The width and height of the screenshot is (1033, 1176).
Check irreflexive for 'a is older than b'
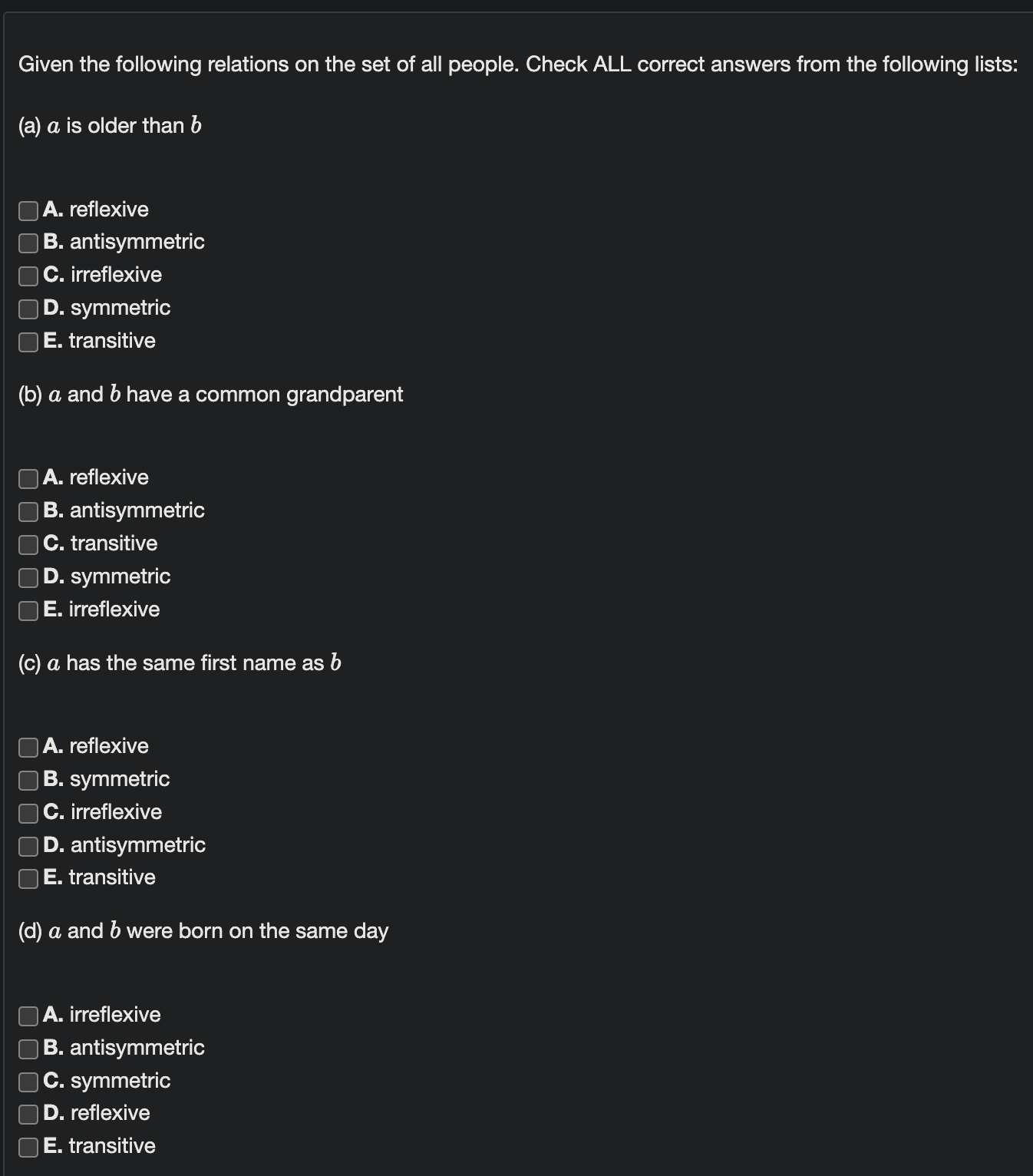27,277
